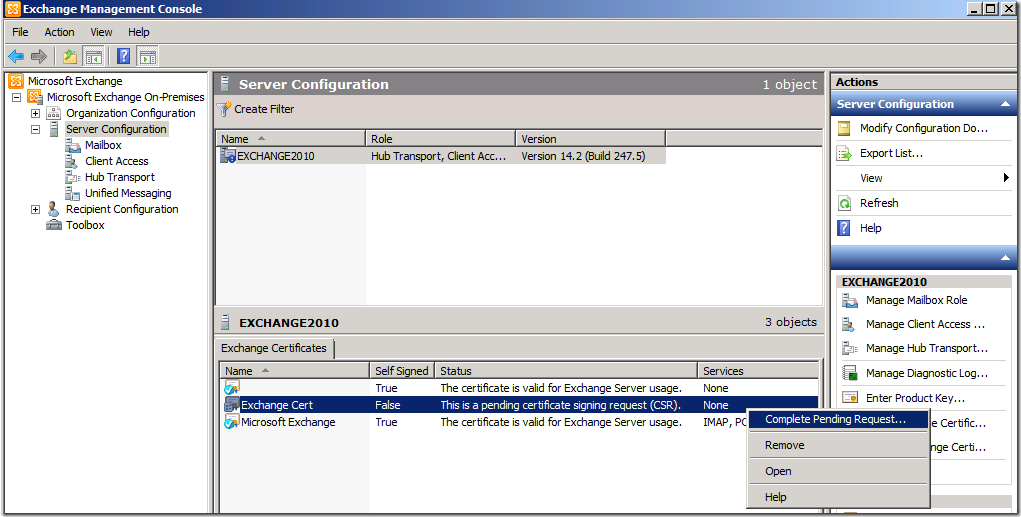Select Recipient Configuration tree item

click(122, 210)
